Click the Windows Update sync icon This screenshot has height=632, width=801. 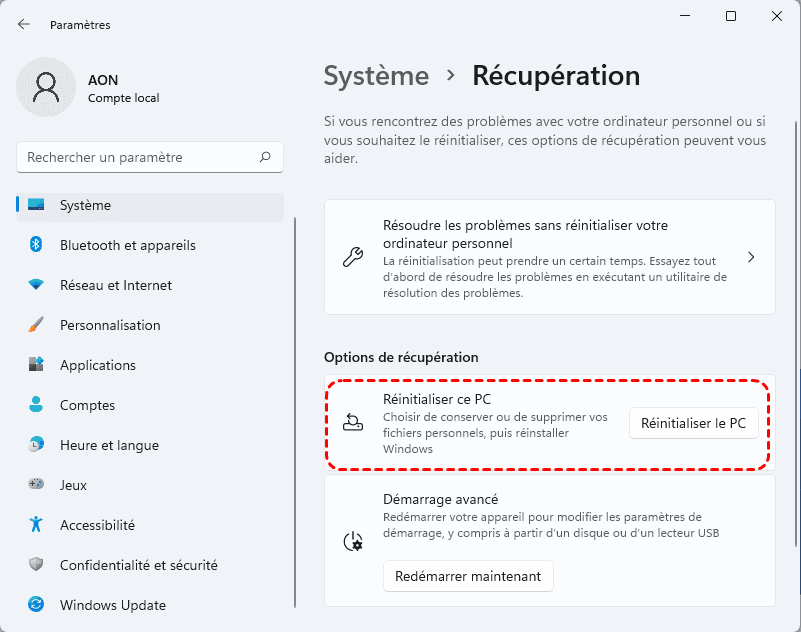coord(36,605)
